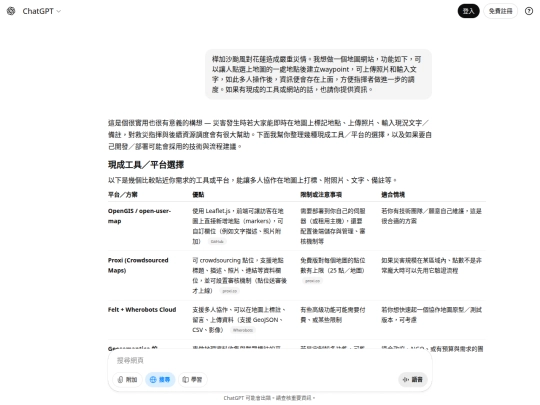
Task: Click the 限制或注意事項 column header
Action: point(321,195)
